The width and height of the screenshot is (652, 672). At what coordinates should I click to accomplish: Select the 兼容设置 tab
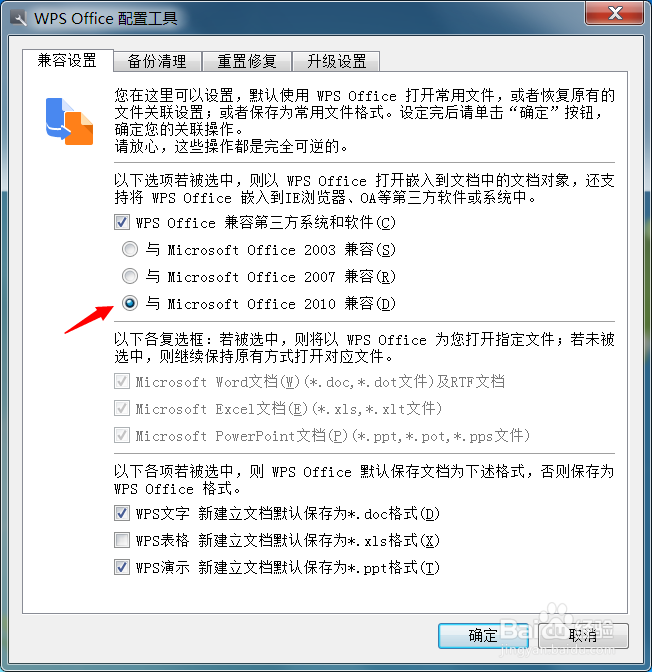pyautogui.click(x=67, y=60)
